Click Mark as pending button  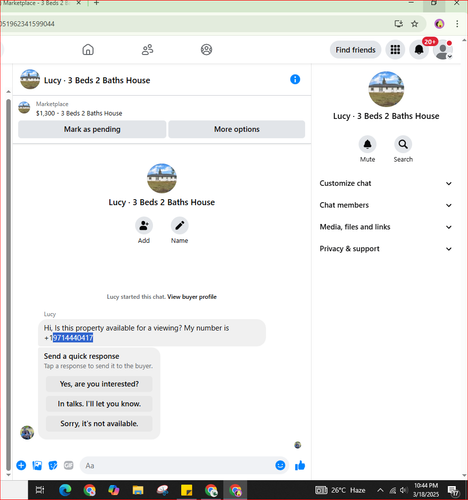pos(92,129)
